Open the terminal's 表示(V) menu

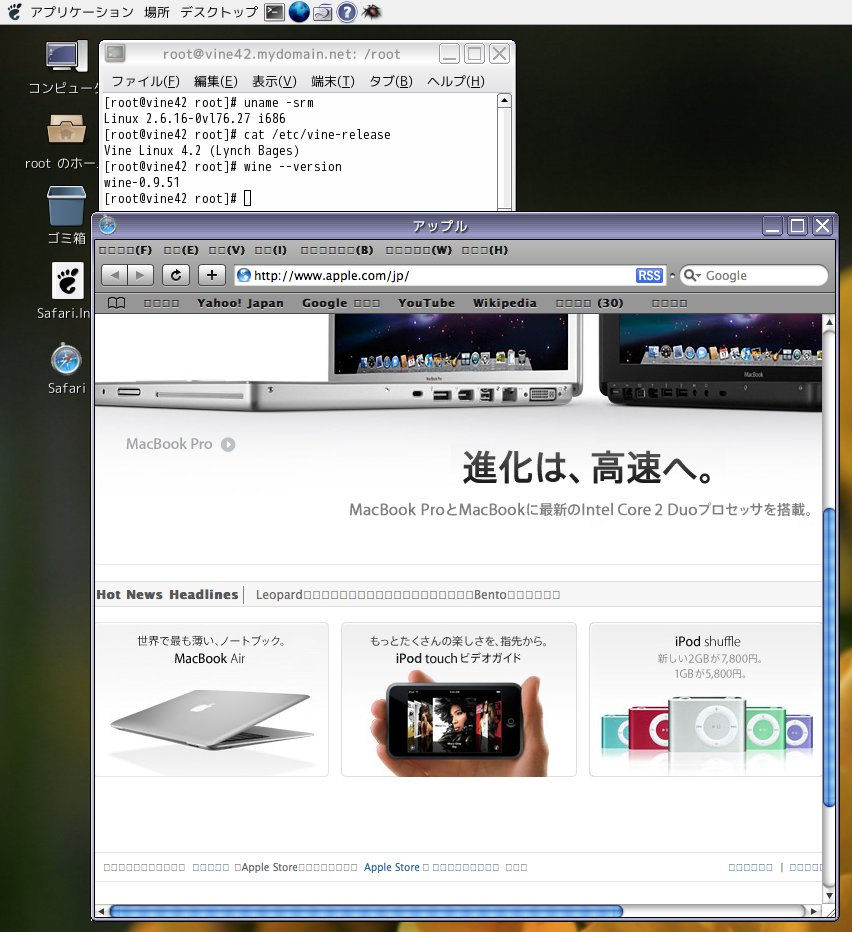pyautogui.click(x=274, y=81)
